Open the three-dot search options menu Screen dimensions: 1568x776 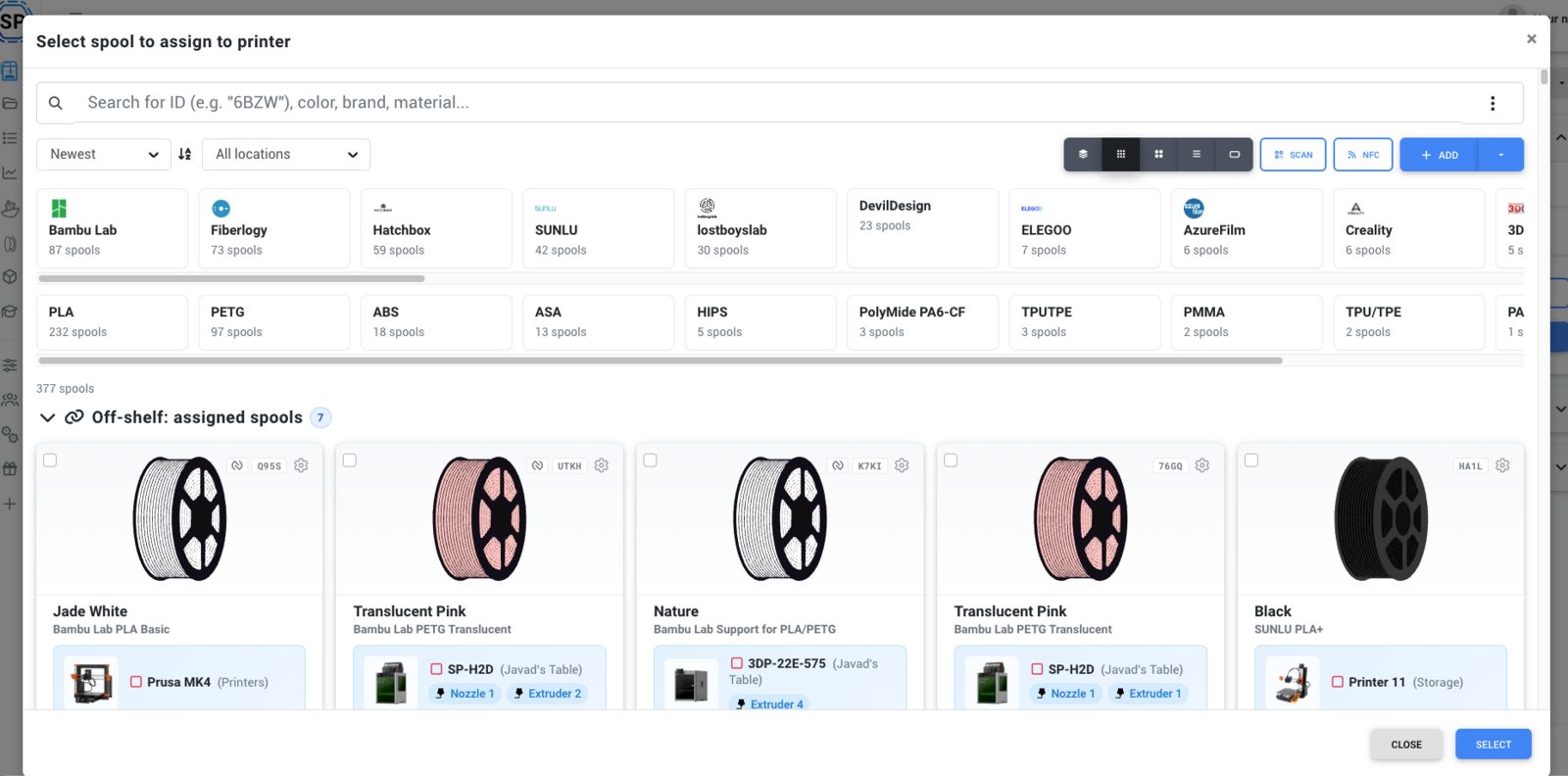(1493, 103)
